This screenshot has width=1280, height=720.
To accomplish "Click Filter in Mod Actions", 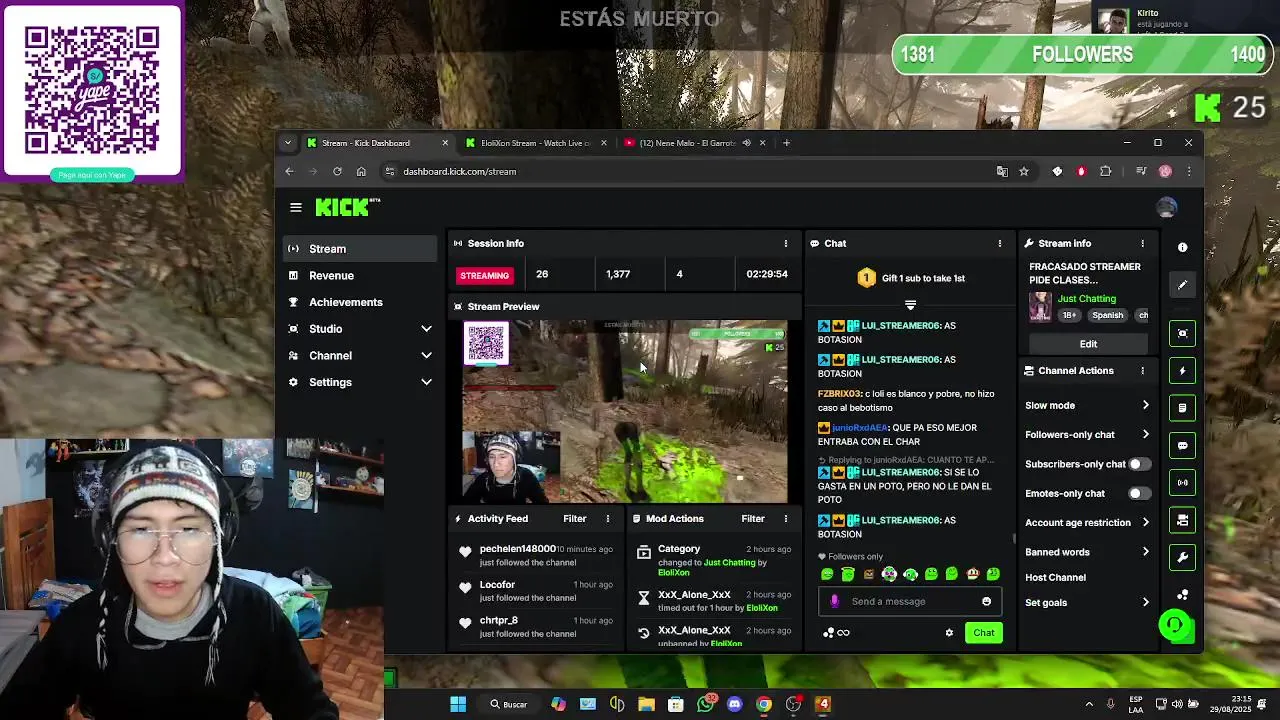I will tap(753, 518).
